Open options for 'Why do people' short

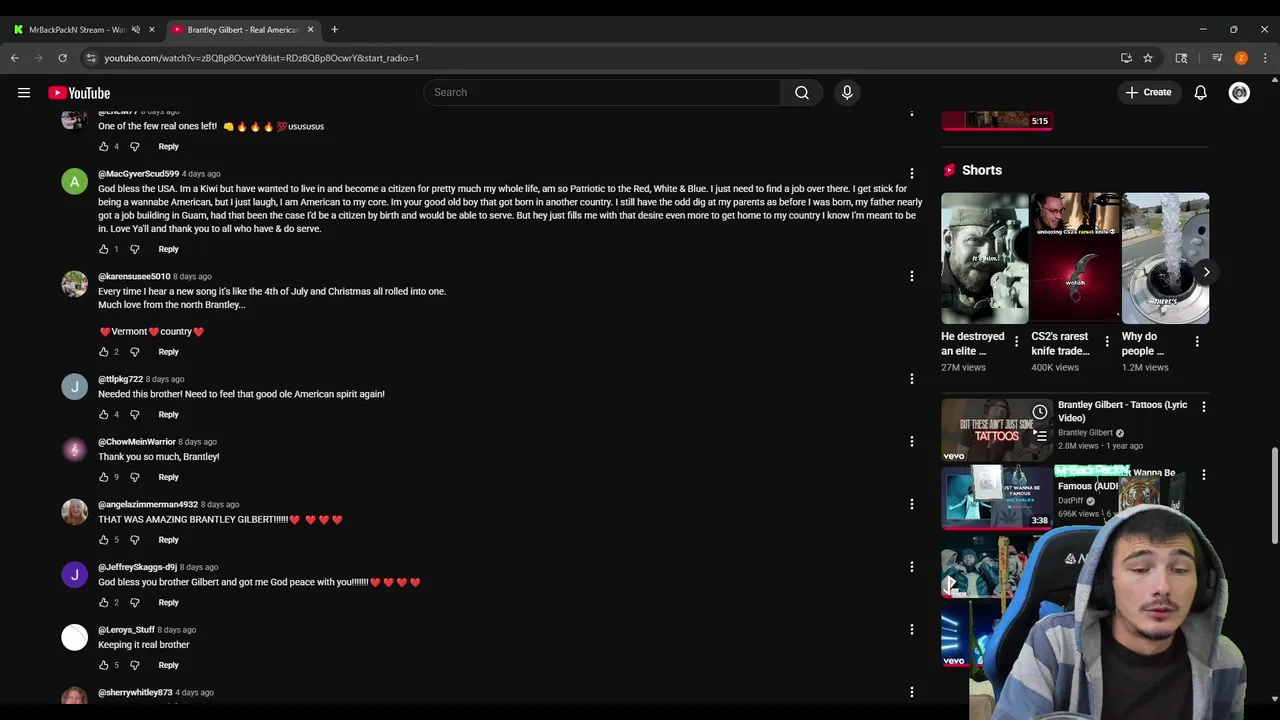coord(1197,342)
